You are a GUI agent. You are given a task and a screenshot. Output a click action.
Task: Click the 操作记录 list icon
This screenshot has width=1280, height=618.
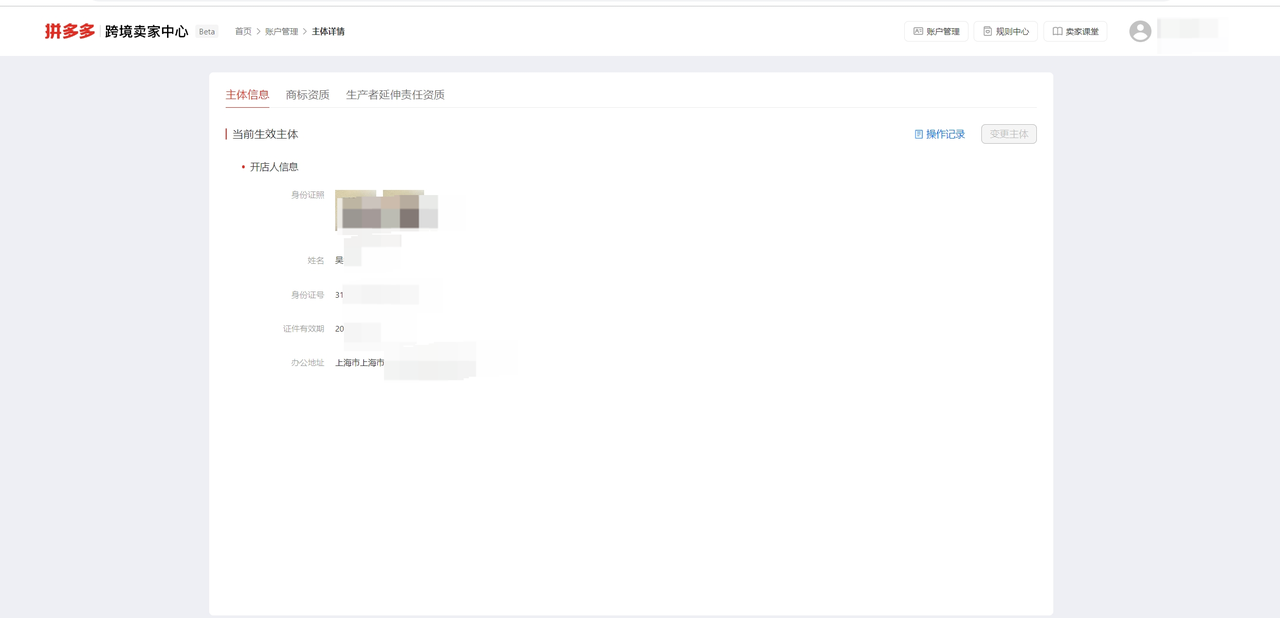click(919, 134)
